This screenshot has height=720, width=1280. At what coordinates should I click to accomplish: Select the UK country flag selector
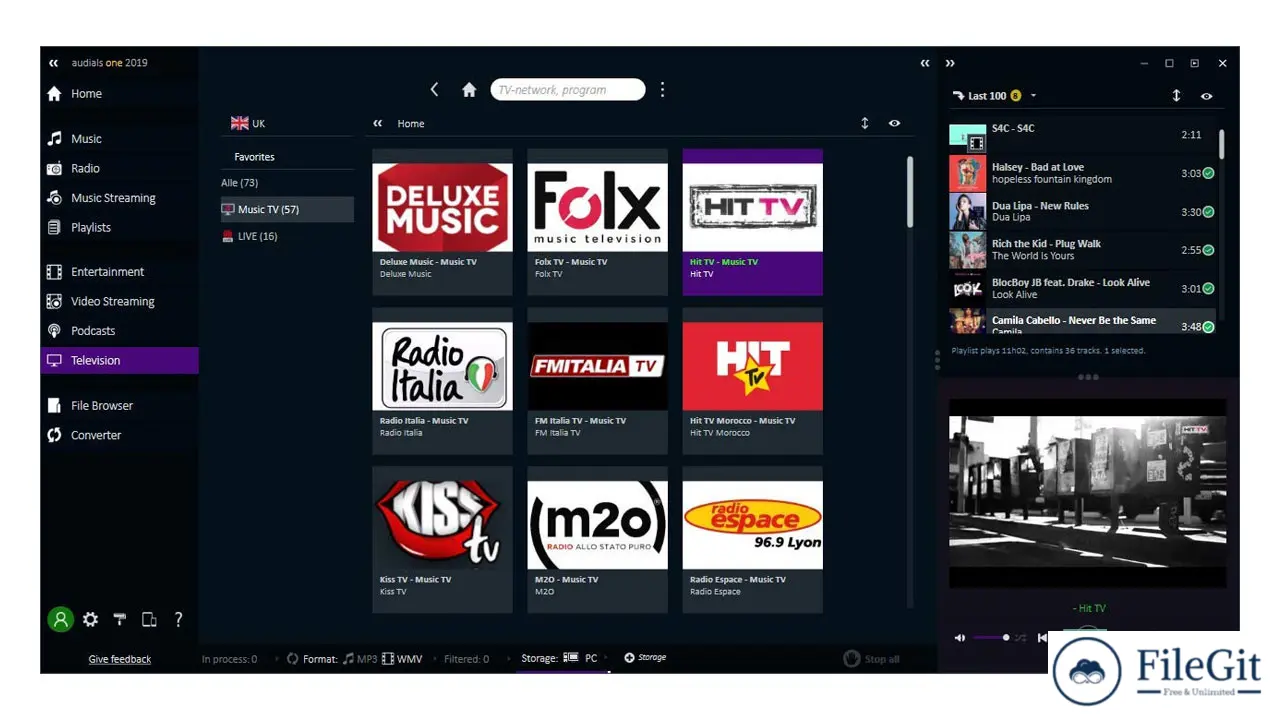pyautogui.click(x=248, y=124)
